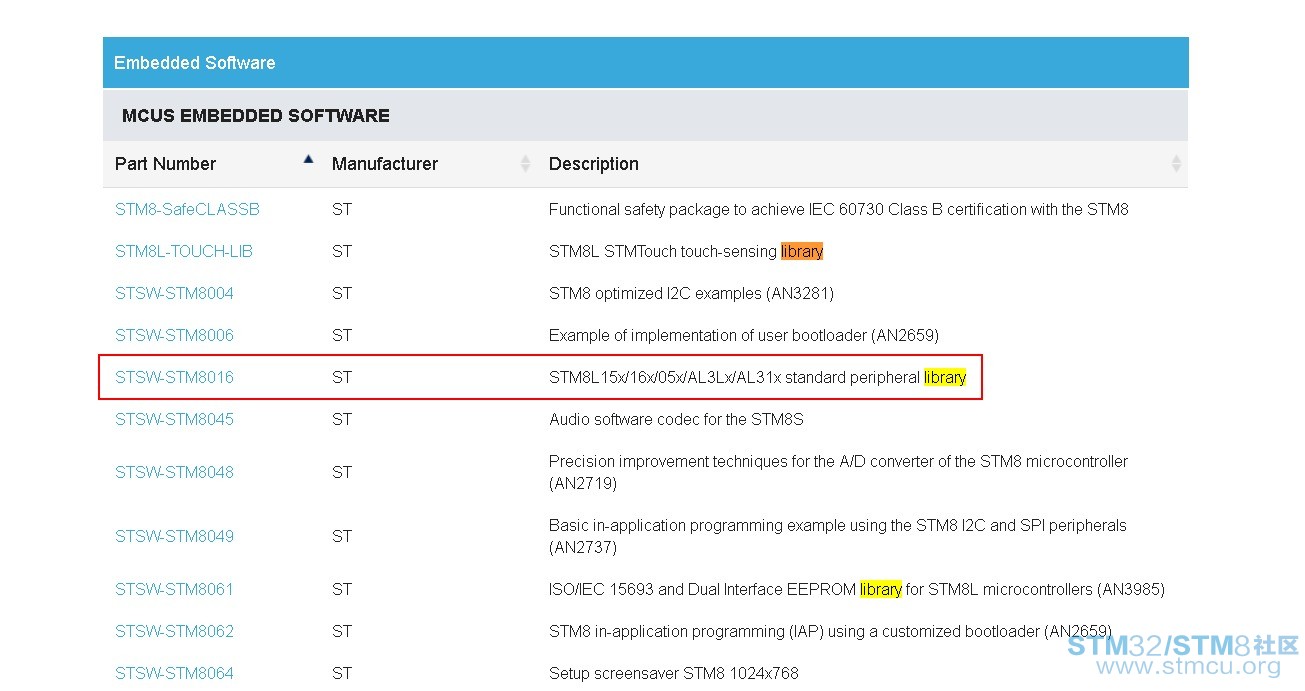Open the STSW-STM8045 part link
Image resolution: width=1305 pixels, height=691 pixels.
(x=174, y=419)
